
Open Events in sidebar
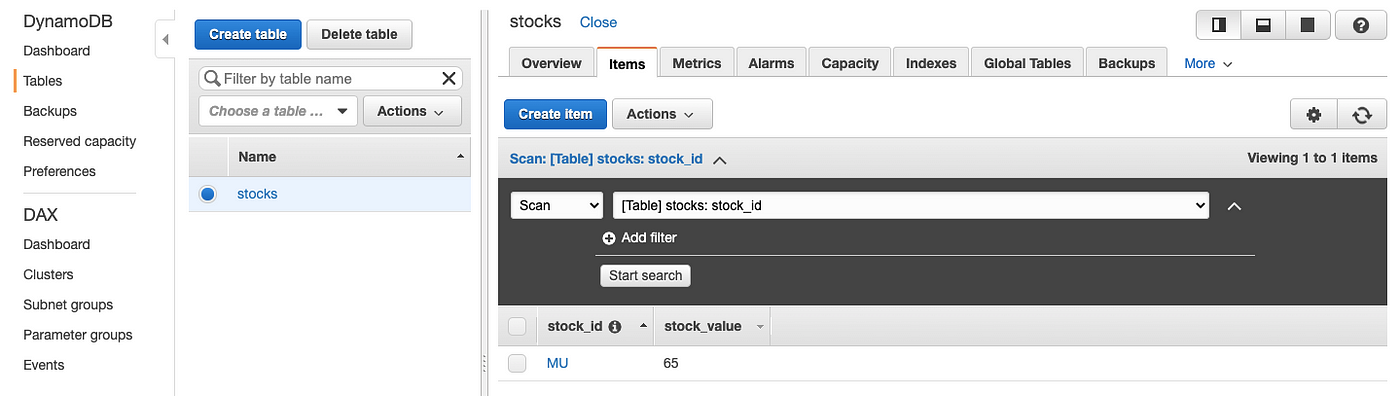coord(44,365)
